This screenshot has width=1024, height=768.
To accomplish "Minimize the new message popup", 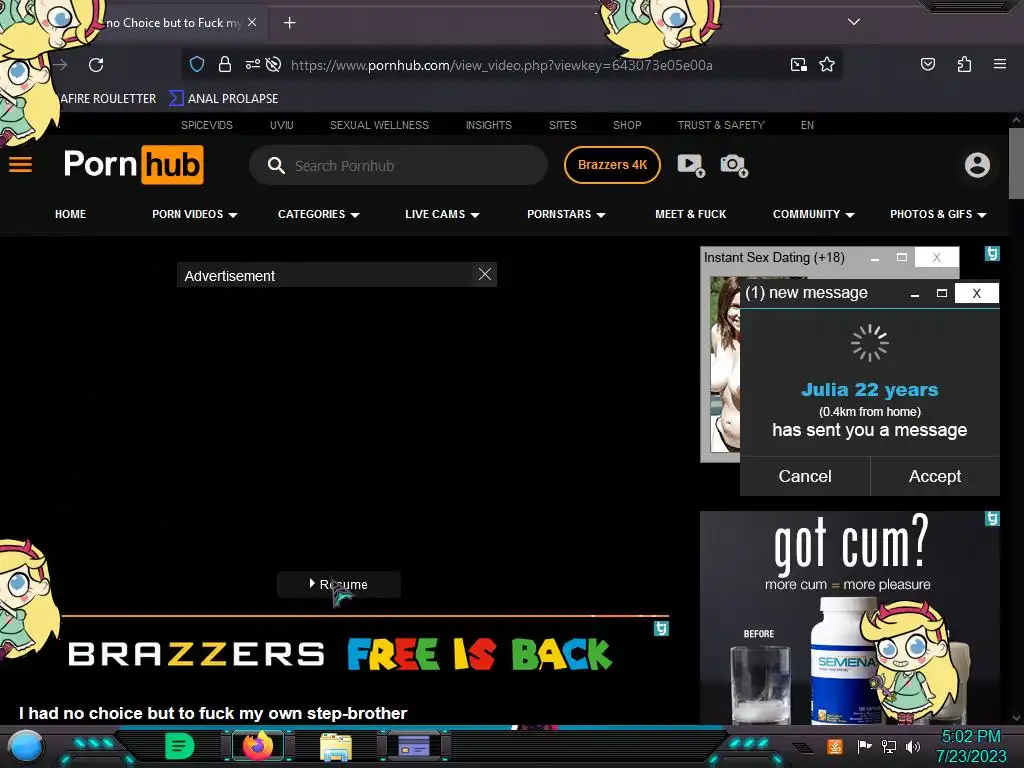I will point(915,294).
